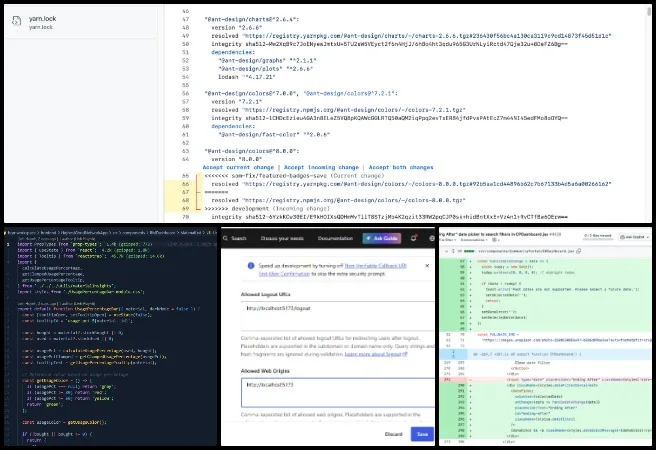Open the diff settings gear dropdown

495,240
